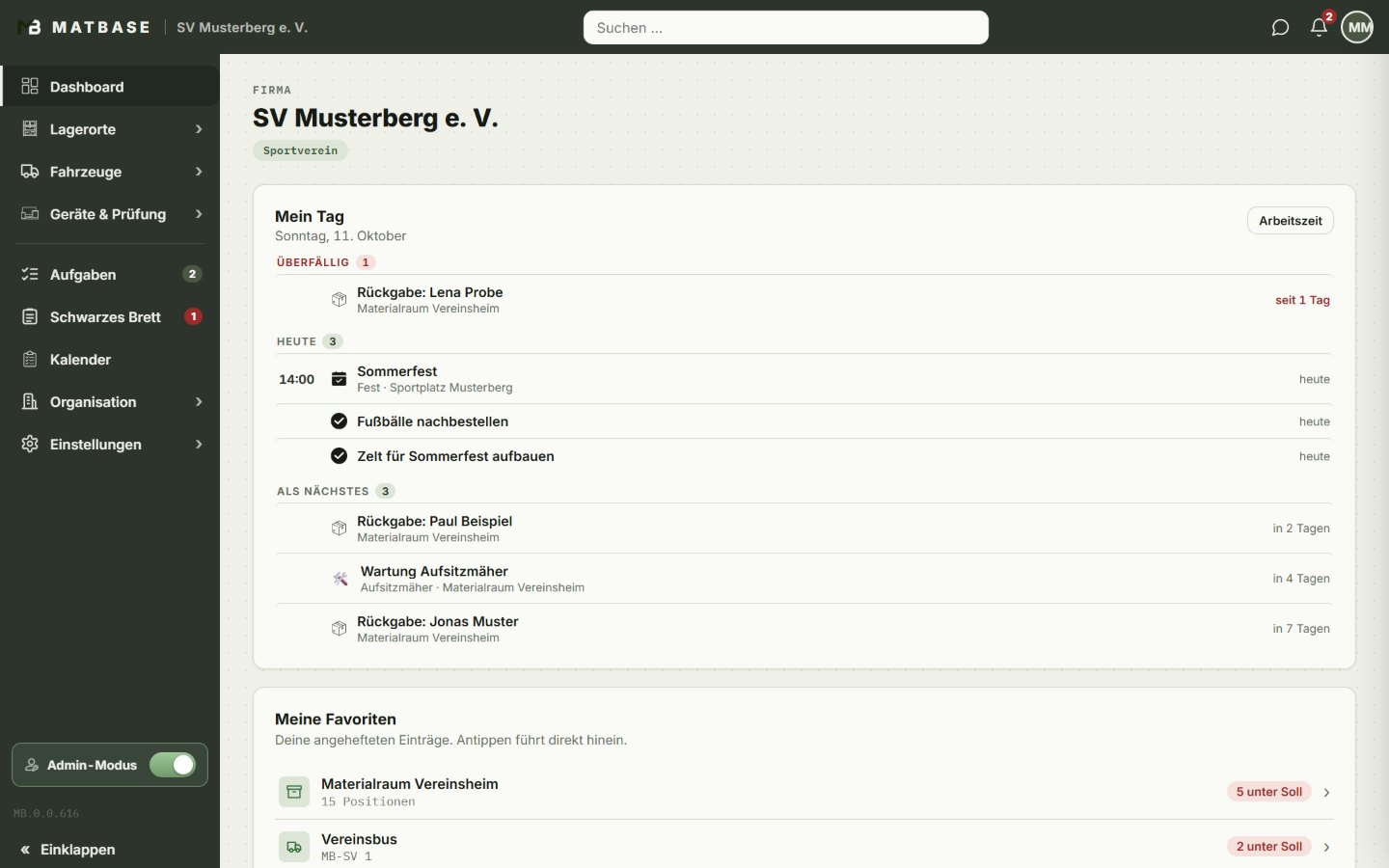Click the 'in 7 Tagen' due label
This screenshot has height=868, width=1389.
click(x=1301, y=629)
